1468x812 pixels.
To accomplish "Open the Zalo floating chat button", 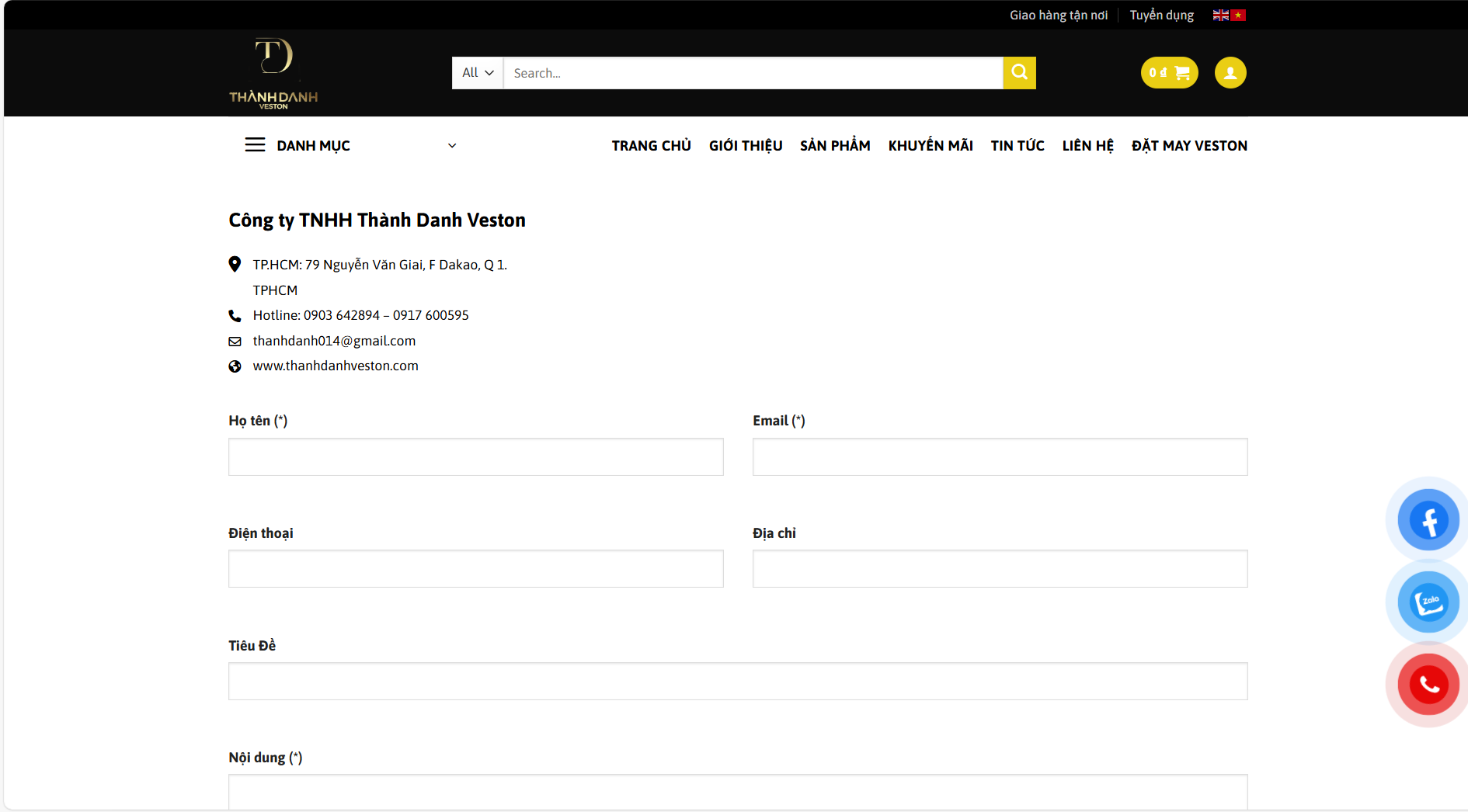I will pyautogui.click(x=1428, y=602).
